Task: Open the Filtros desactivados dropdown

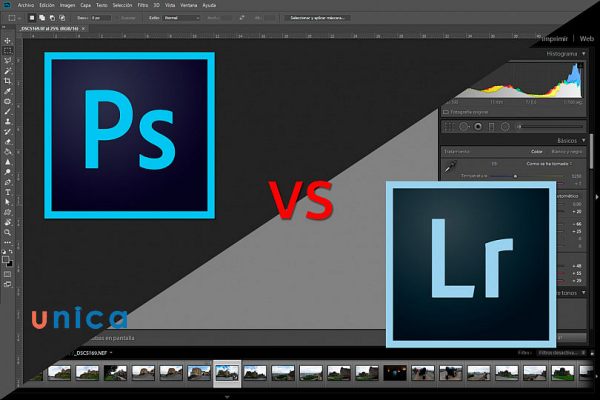Action: click(561, 353)
